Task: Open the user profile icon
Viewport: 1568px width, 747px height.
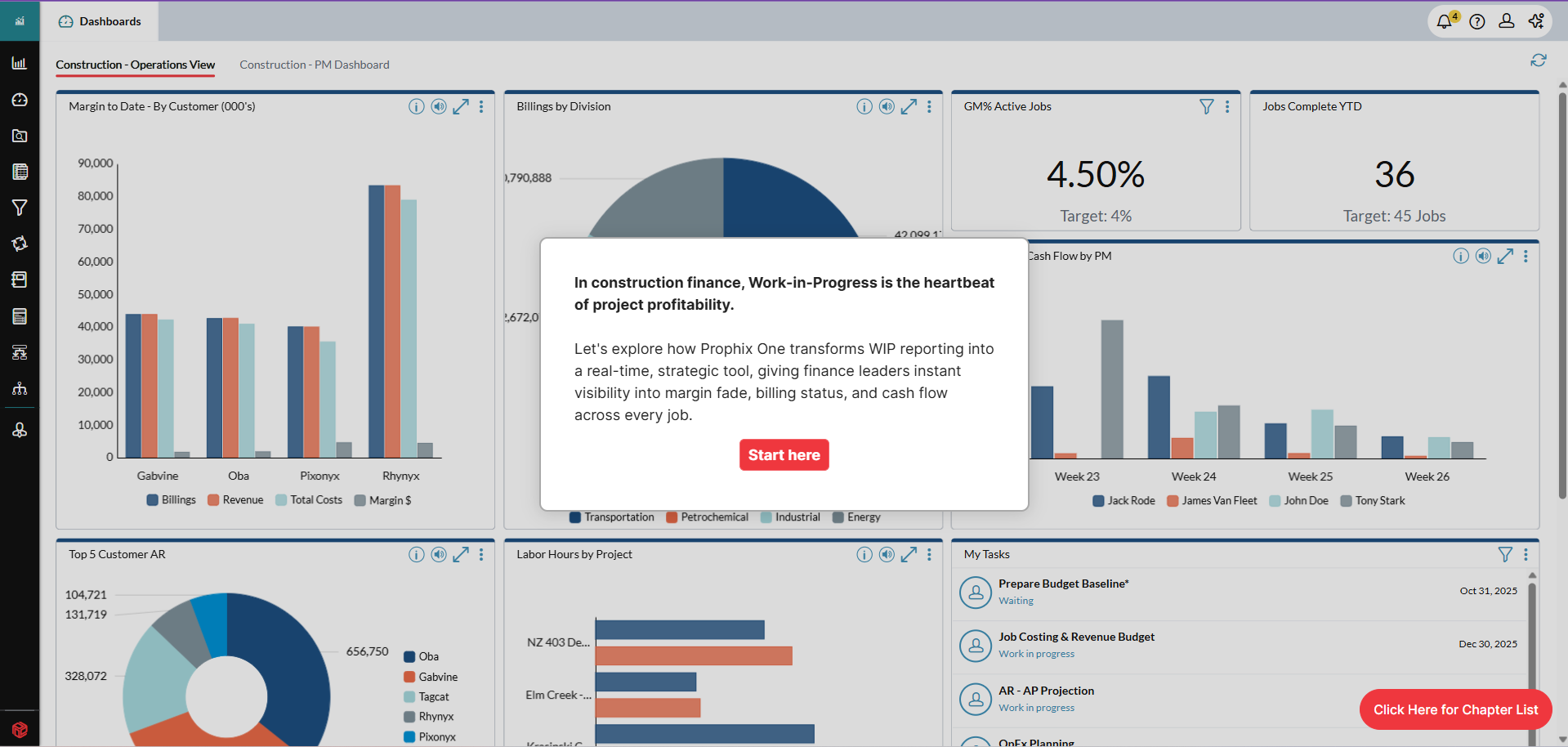Action: tap(1507, 21)
